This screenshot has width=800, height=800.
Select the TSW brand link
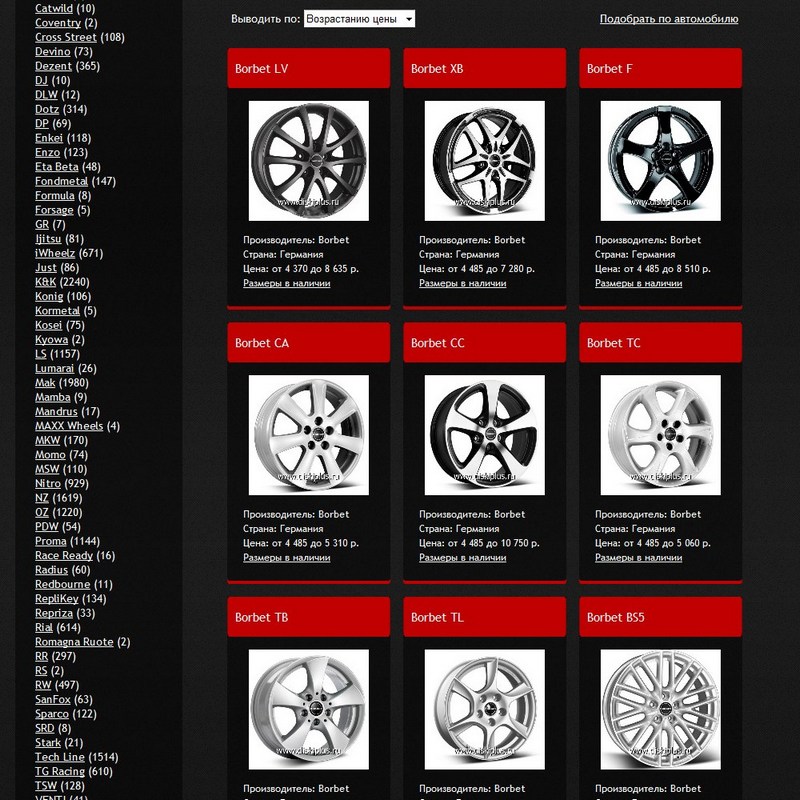[46, 786]
